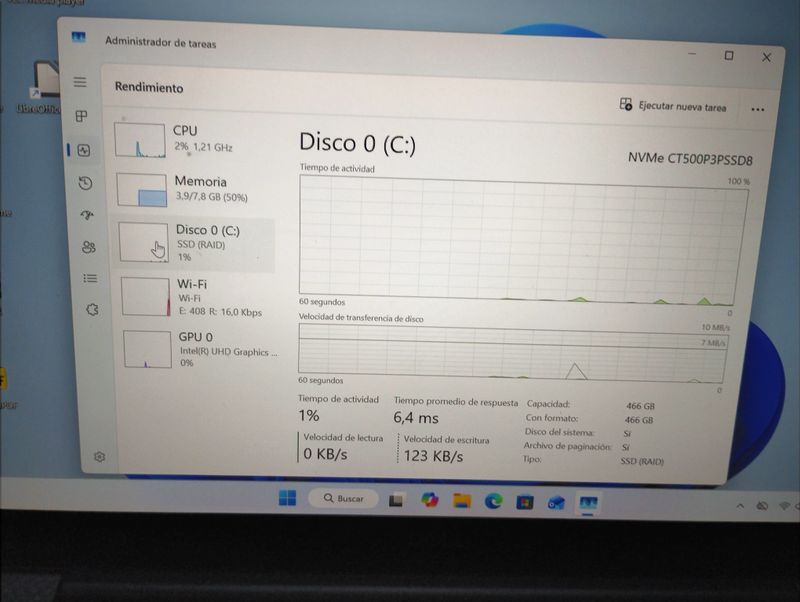This screenshot has width=800, height=602.
Task: Click the 123 KB/s write speed value
Action: [x=433, y=456]
